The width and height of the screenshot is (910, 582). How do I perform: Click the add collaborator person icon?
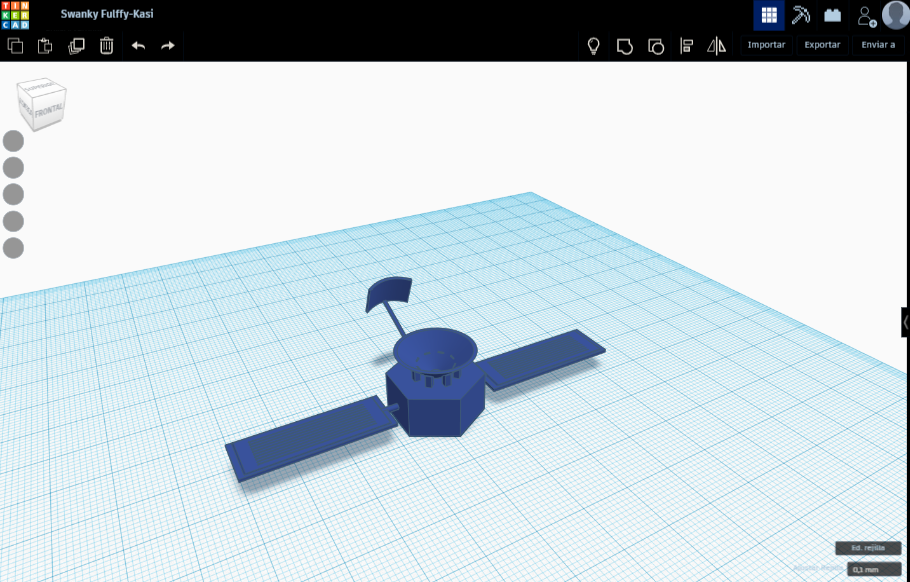pyautogui.click(x=866, y=15)
